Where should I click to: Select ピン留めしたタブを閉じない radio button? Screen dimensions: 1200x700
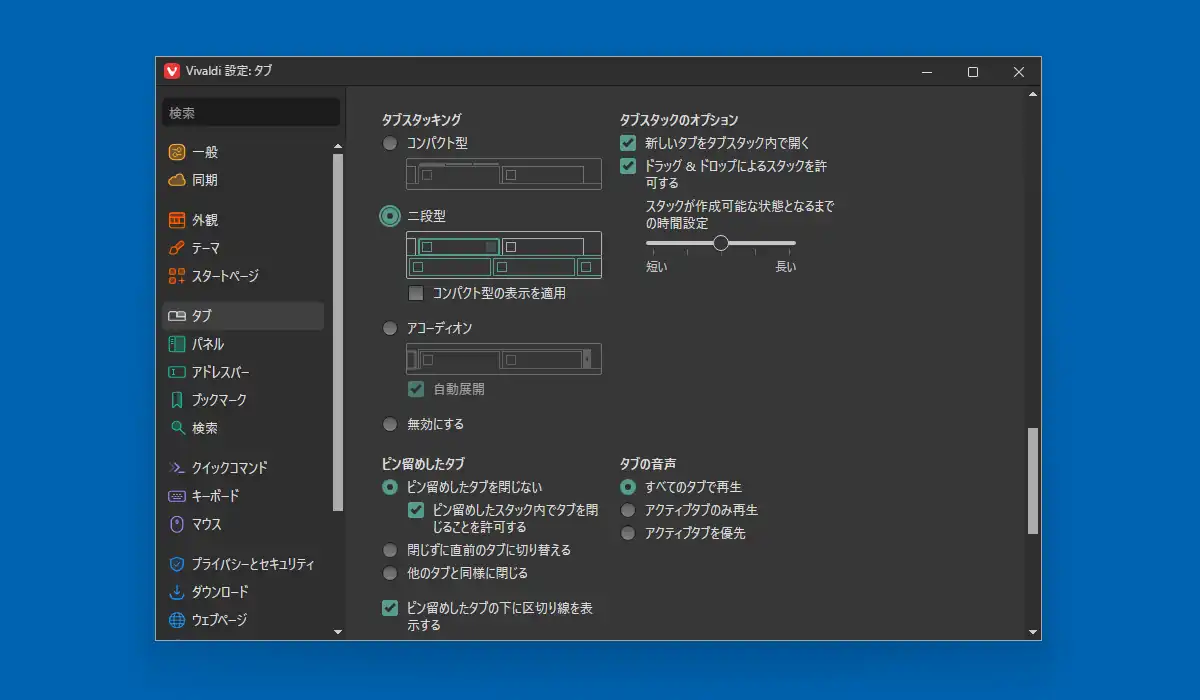[x=390, y=488]
